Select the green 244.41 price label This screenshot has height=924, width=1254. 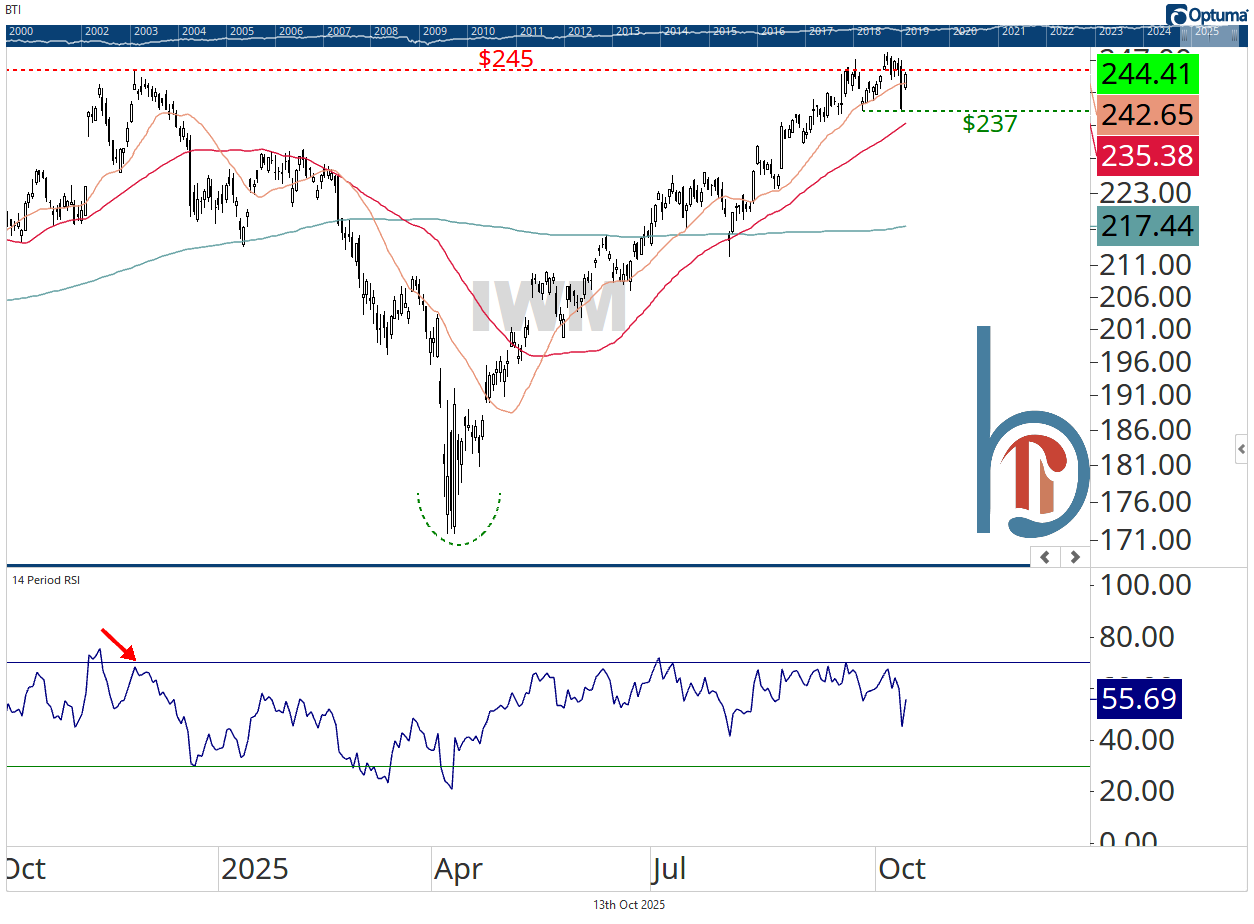(x=1145, y=75)
